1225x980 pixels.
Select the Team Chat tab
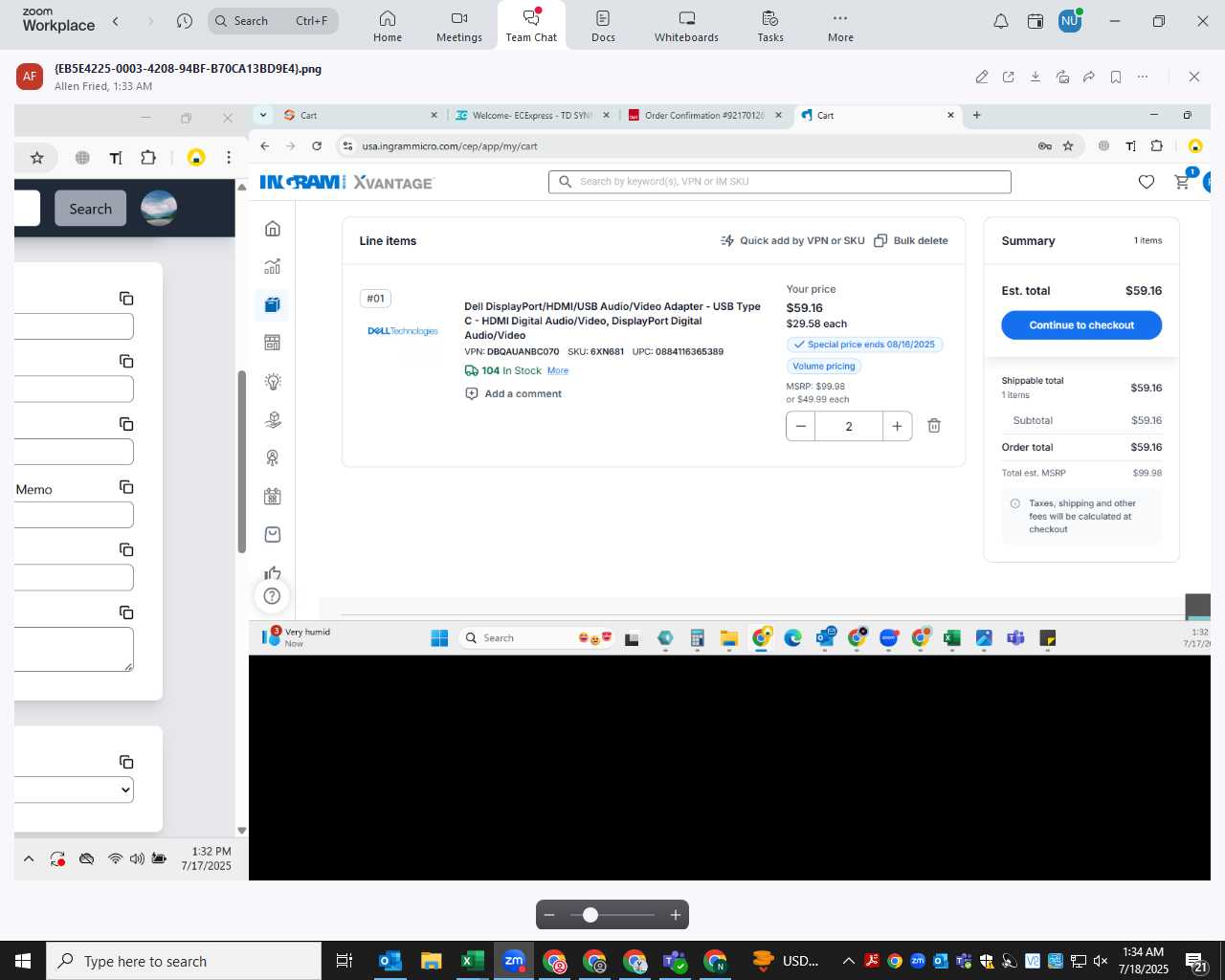point(531,26)
